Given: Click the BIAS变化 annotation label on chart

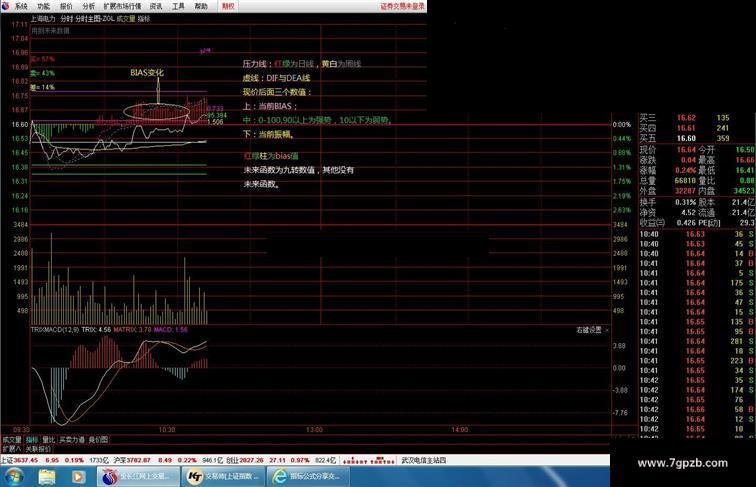Looking at the screenshot, I should 147,73.
